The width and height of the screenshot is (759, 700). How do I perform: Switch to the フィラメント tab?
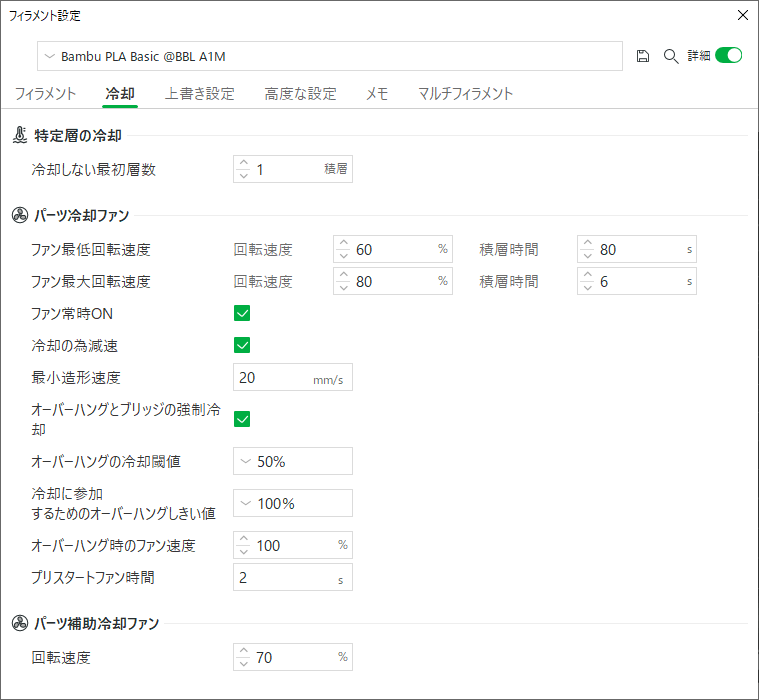[46, 93]
